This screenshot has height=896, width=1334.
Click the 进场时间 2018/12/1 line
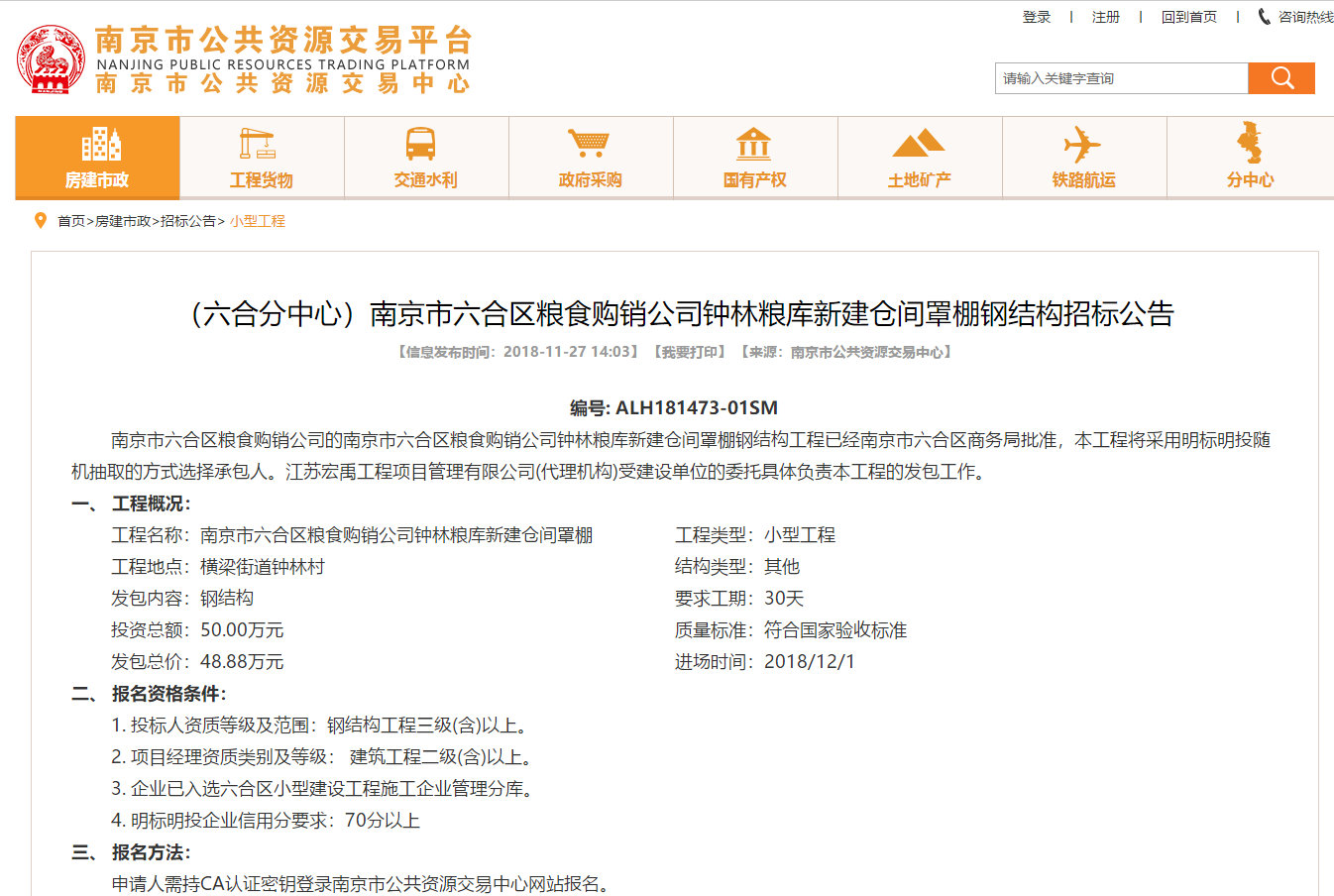(765, 662)
